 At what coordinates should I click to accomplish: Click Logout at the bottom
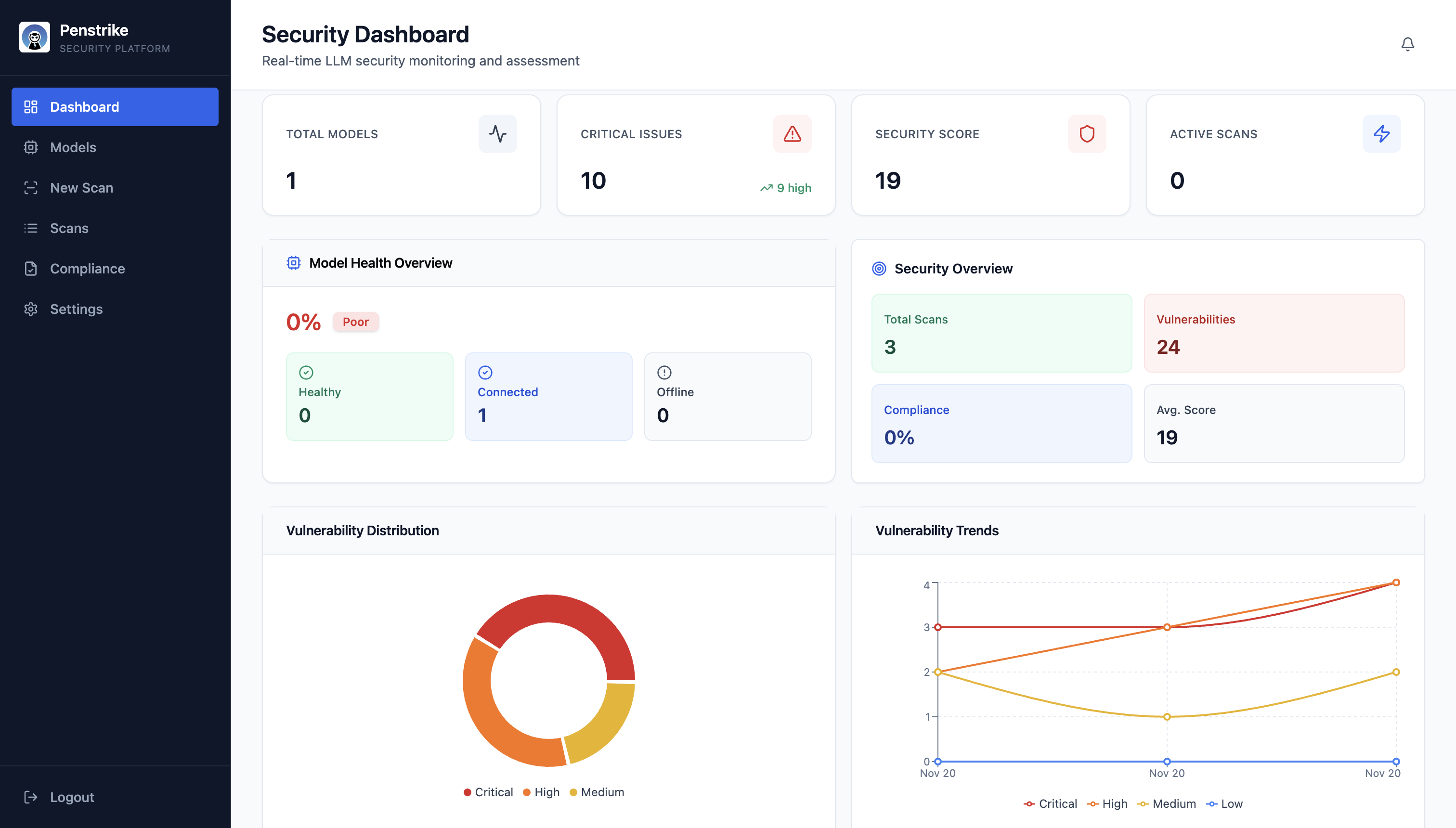(x=59, y=797)
